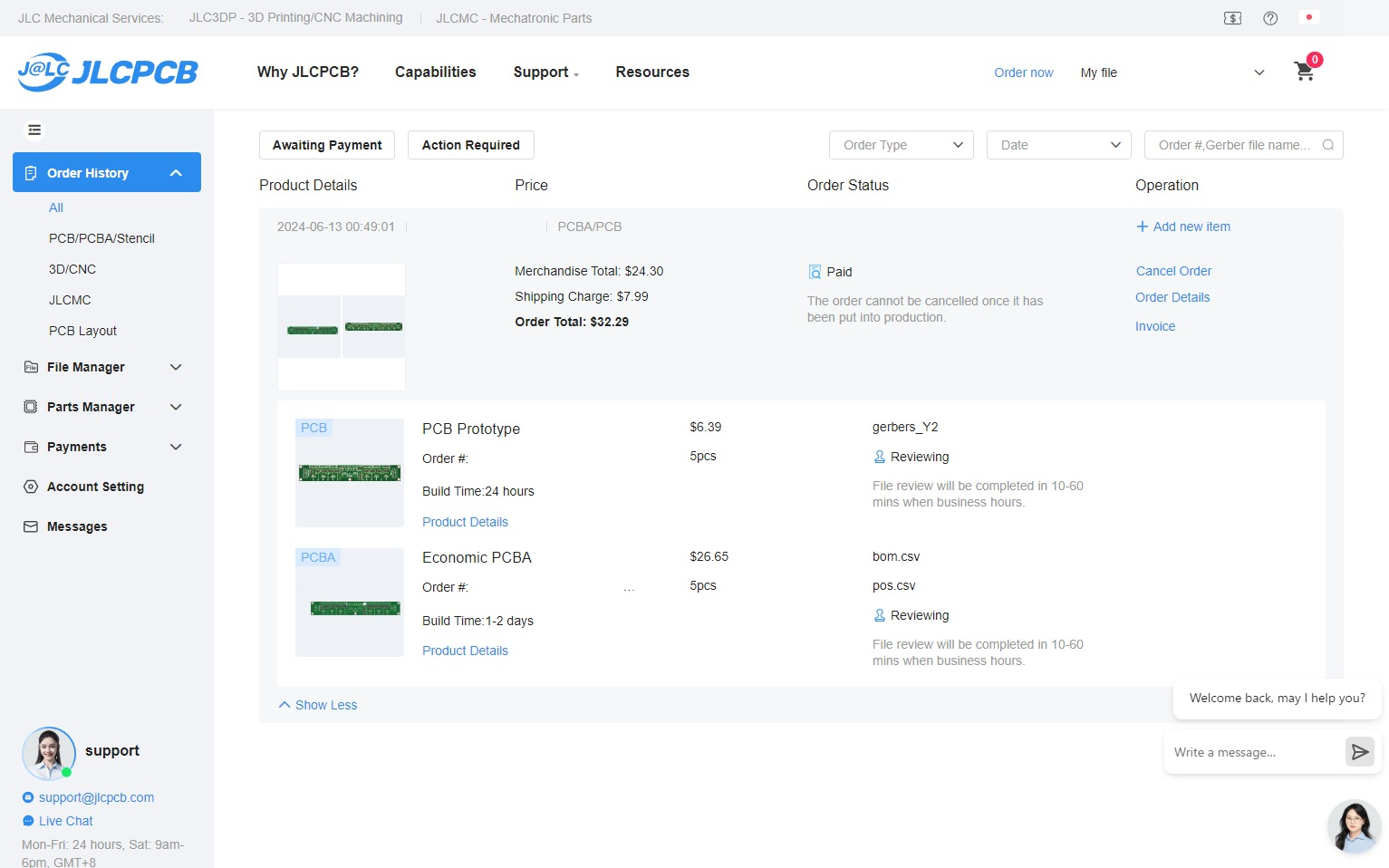The image size is (1389, 868).
Task: Click the JLCPCB logo
Action: pyautogui.click(x=108, y=72)
